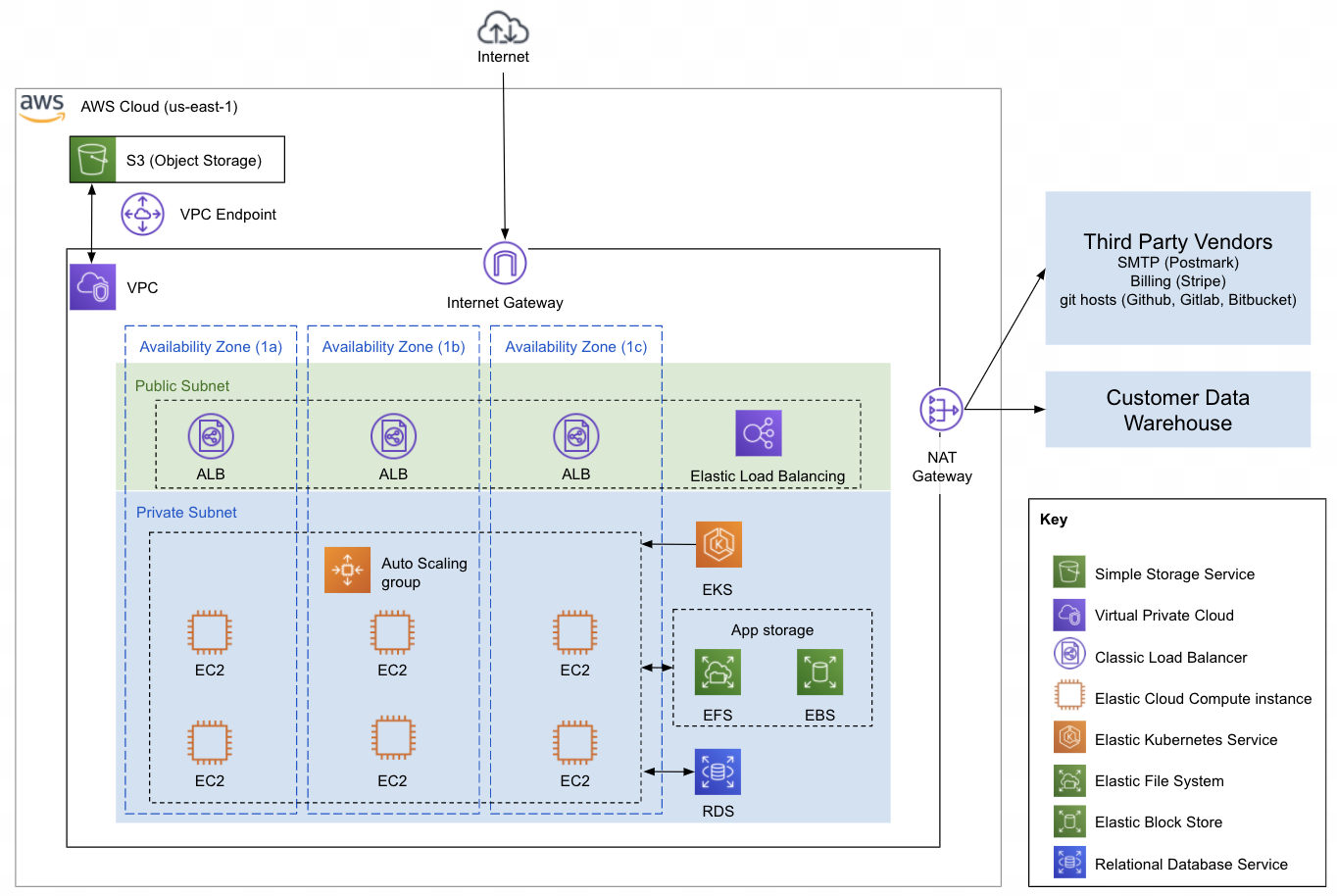Select the EFS icon in App storage
Viewport: 1337px width, 896px height.
[718, 672]
